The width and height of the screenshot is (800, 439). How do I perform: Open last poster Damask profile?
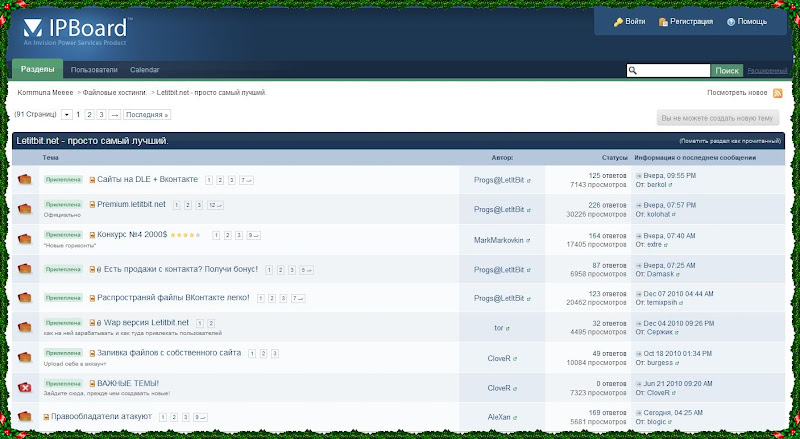(x=660, y=274)
